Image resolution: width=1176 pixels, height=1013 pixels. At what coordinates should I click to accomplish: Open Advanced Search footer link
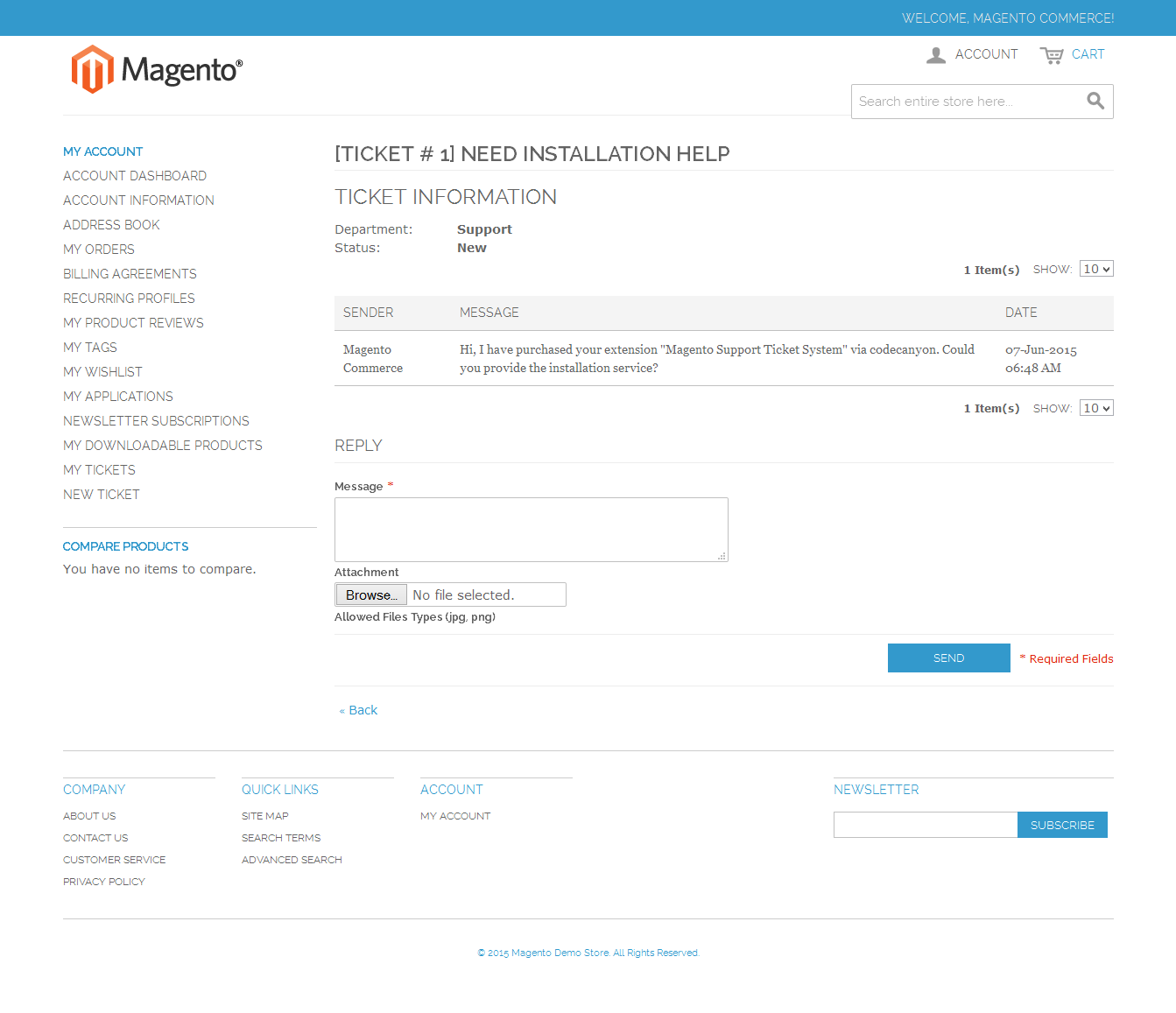pyautogui.click(x=292, y=860)
